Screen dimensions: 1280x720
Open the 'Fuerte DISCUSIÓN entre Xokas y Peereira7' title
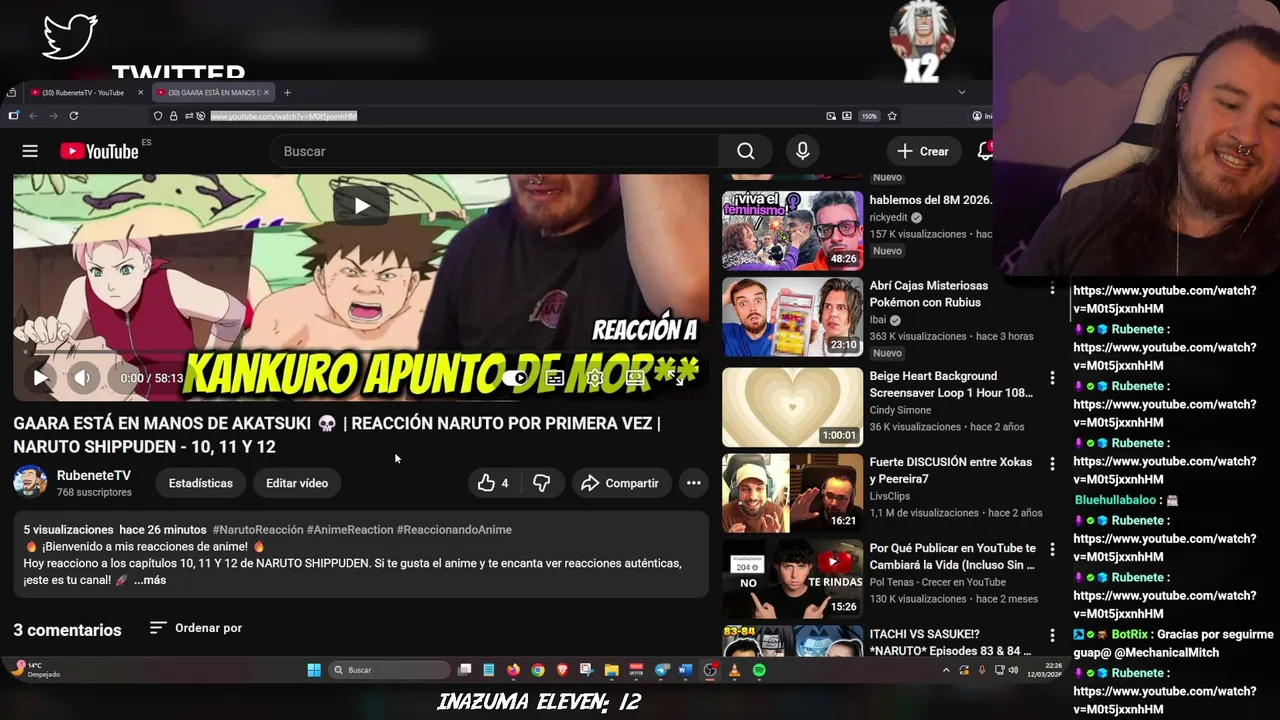(950, 470)
